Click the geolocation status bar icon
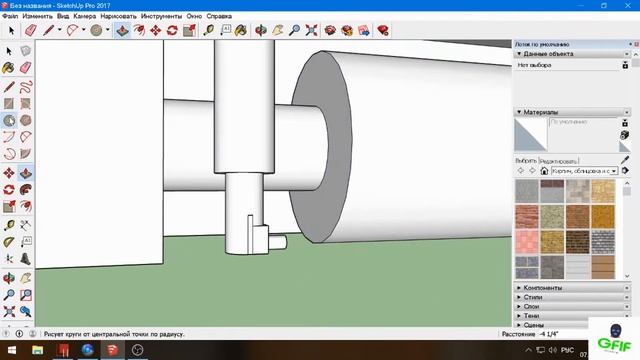The height and width of the screenshot is (360, 640). (x=6, y=334)
